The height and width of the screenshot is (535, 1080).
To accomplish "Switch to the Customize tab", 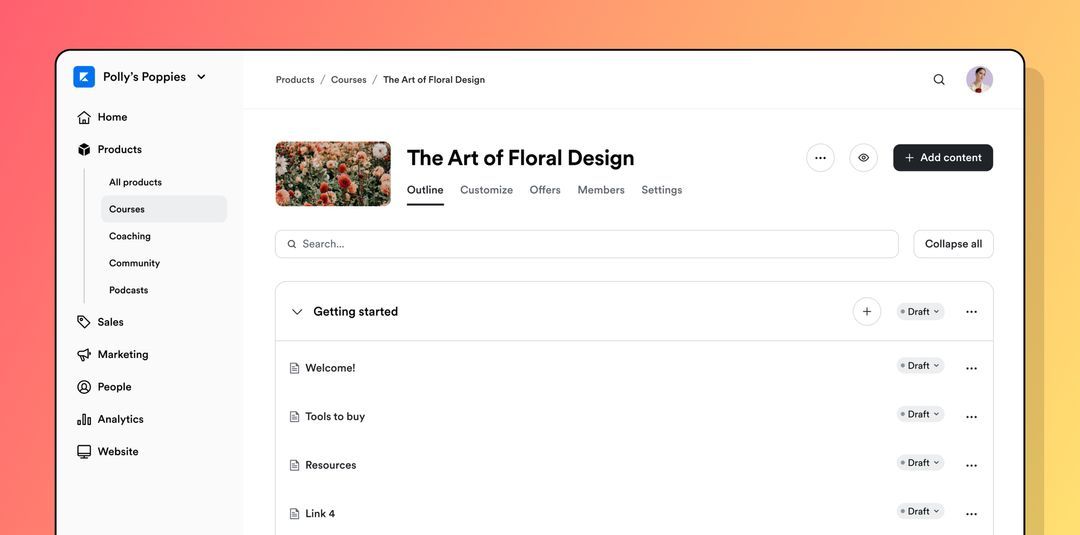I will click(x=486, y=190).
